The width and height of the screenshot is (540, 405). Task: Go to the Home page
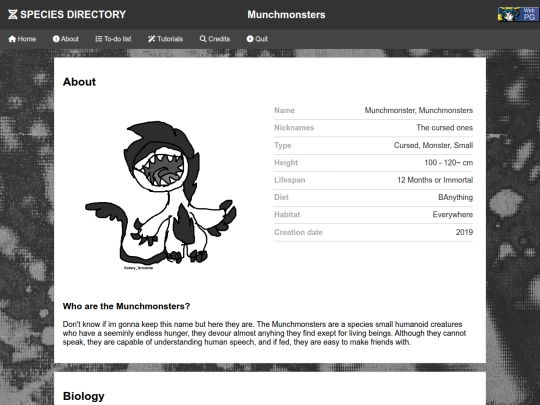click(x=22, y=39)
